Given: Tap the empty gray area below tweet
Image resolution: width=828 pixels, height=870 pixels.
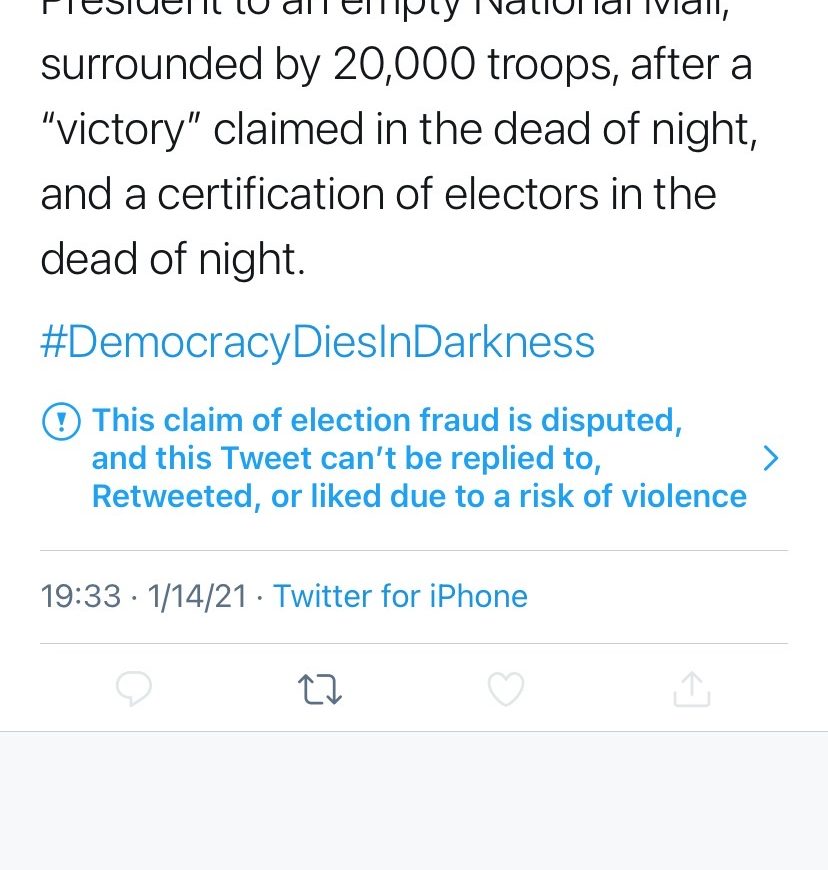Looking at the screenshot, I should [414, 800].
